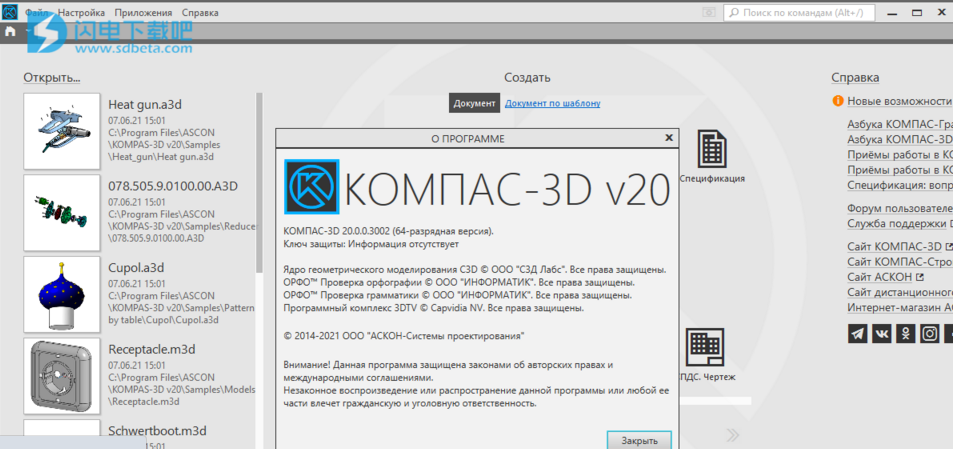The width and height of the screenshot is (953, 449).
Task: Open the Сайт дистанционного обучения link
Action: pyautogui.click(x=900, y=292)
